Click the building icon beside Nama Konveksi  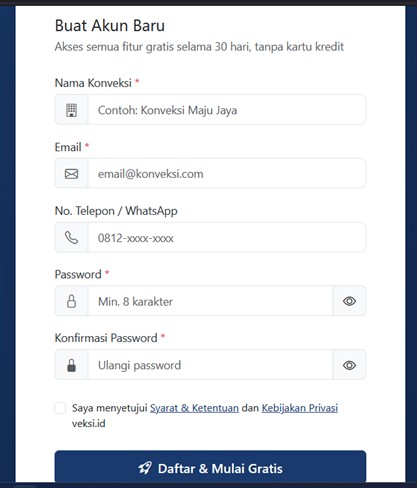click(71, 110)
